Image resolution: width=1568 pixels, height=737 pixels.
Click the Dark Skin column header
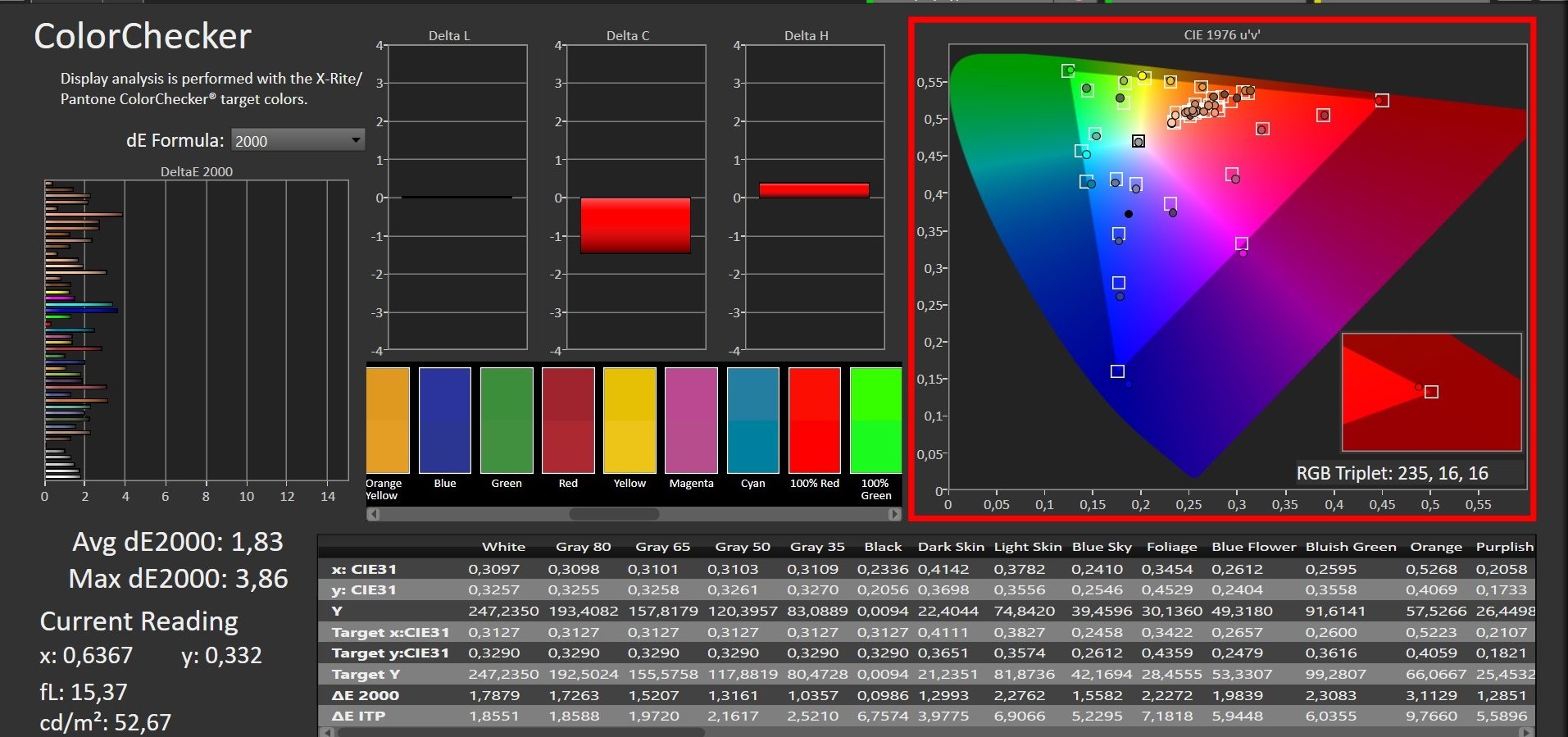click(x=951, y=547)
